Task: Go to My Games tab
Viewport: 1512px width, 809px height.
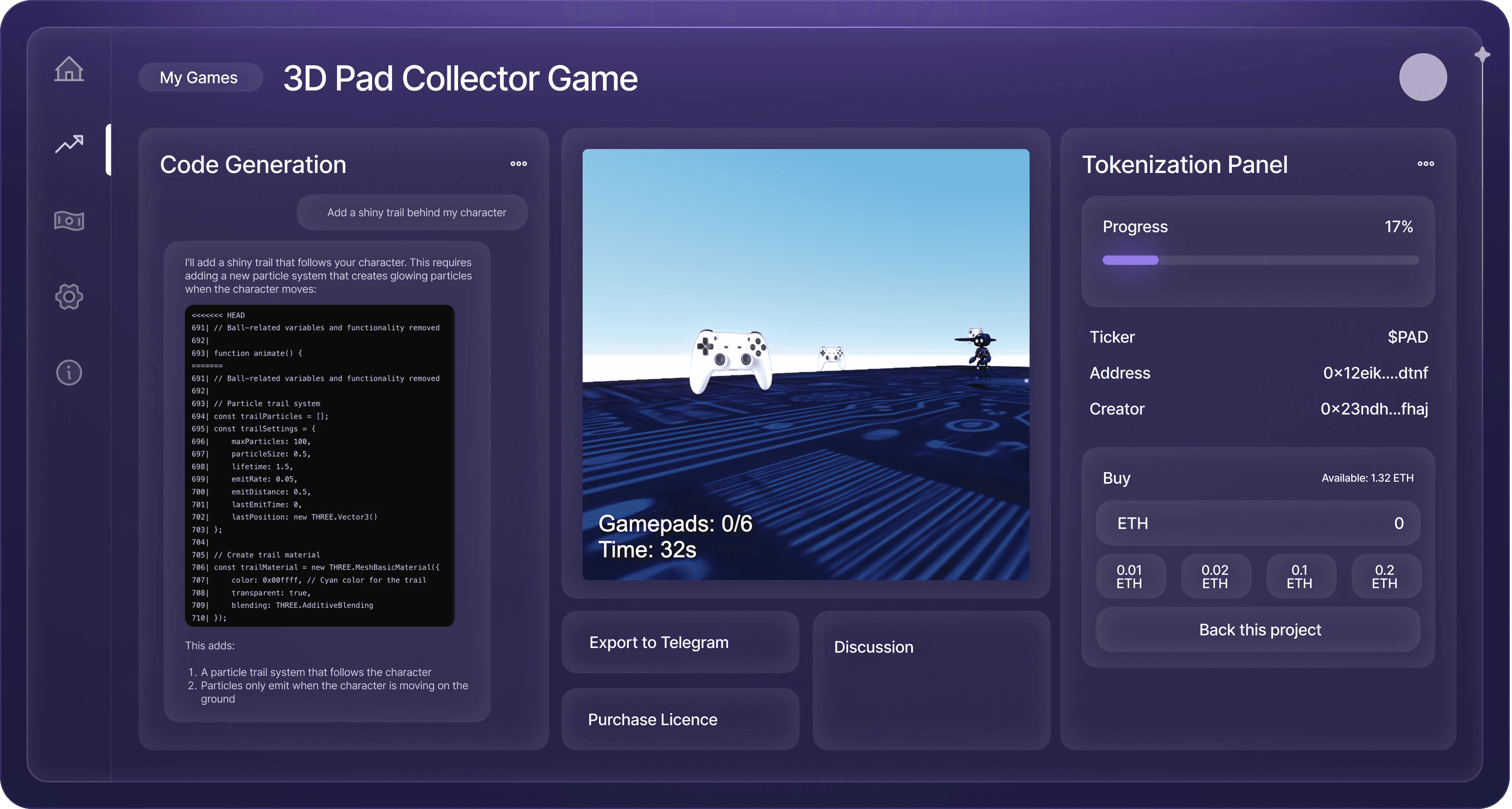Action: click(199, 78)
